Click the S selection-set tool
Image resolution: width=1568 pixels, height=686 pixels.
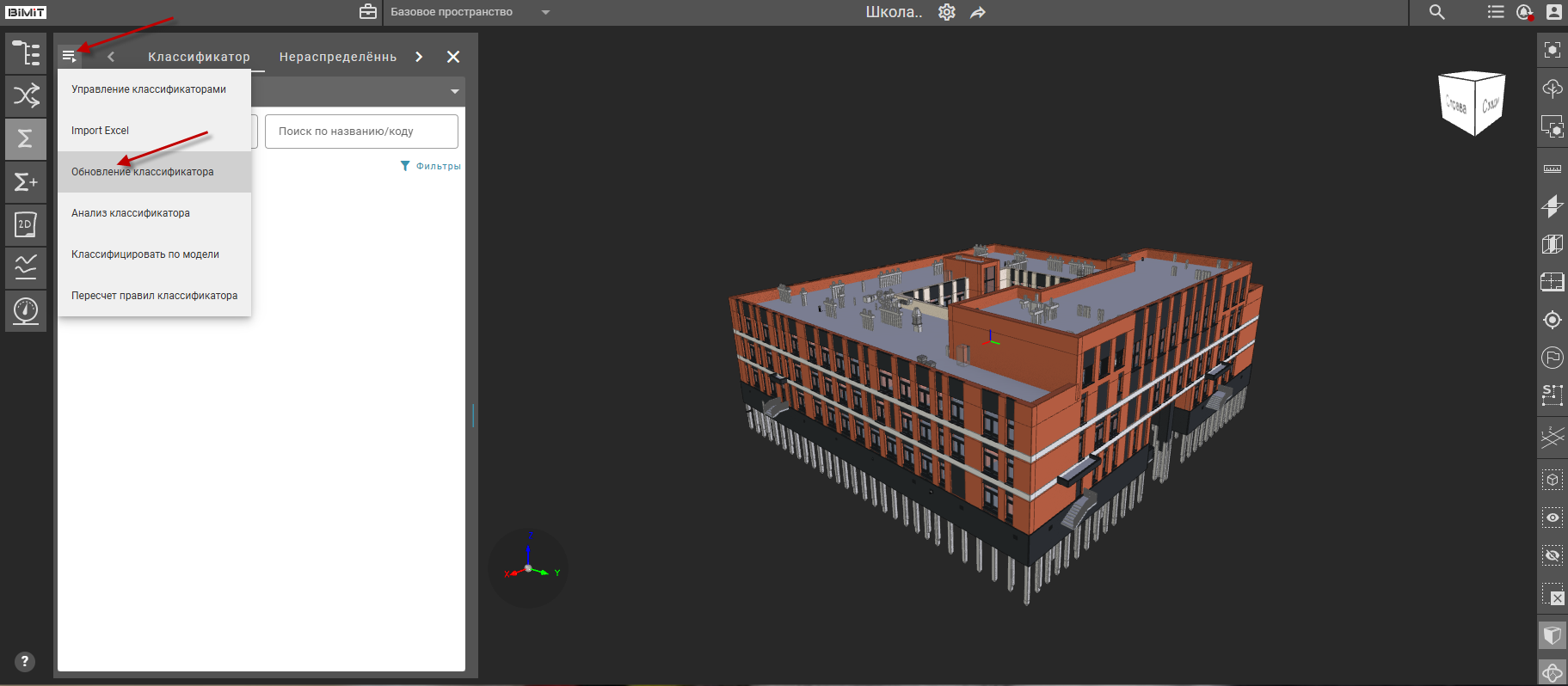[1553, 395]
